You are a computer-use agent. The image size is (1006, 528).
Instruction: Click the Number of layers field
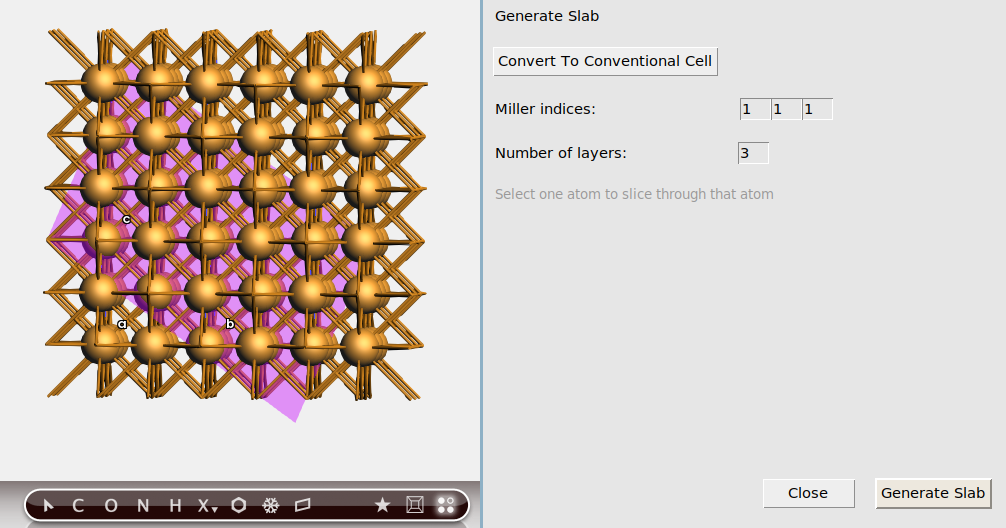753,153
